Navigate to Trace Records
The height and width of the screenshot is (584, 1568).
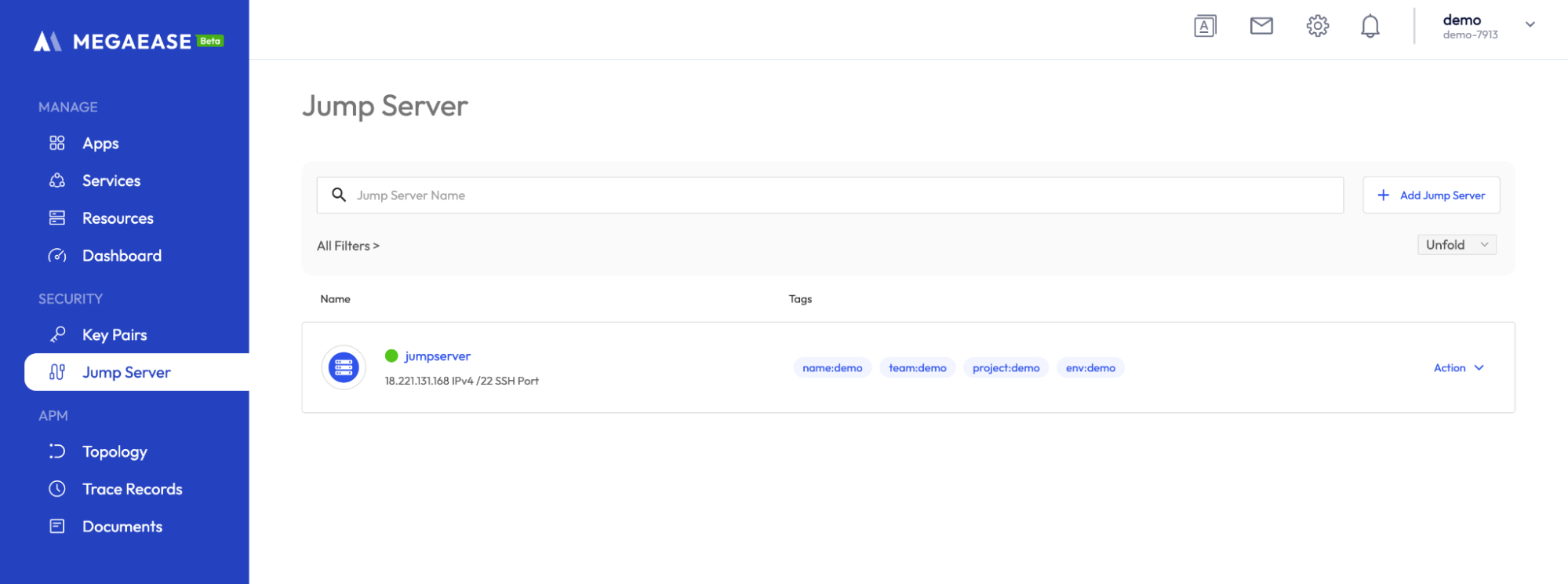[x=132, y=489]
